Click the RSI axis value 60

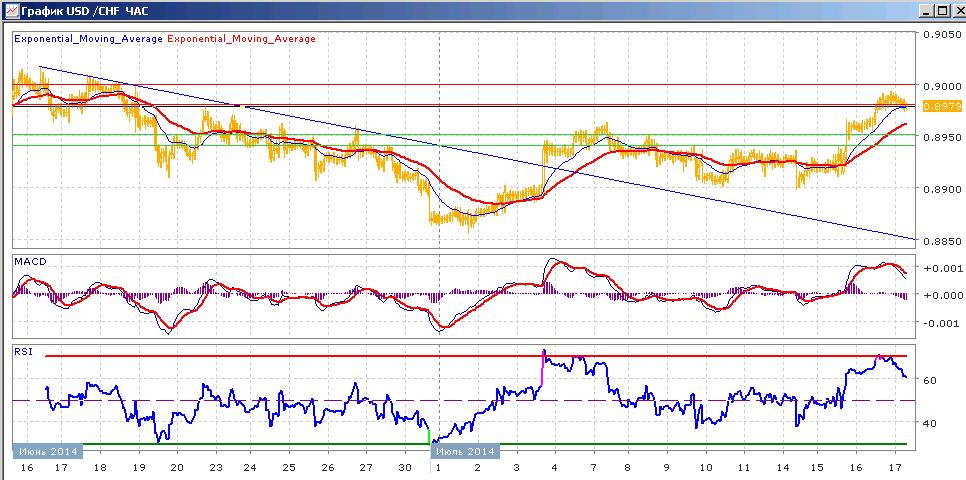pyautogui.click(x=930, y=381)
